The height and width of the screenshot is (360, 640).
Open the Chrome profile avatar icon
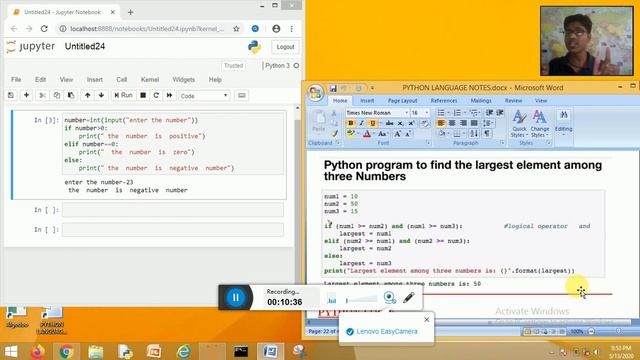point(276,29)
